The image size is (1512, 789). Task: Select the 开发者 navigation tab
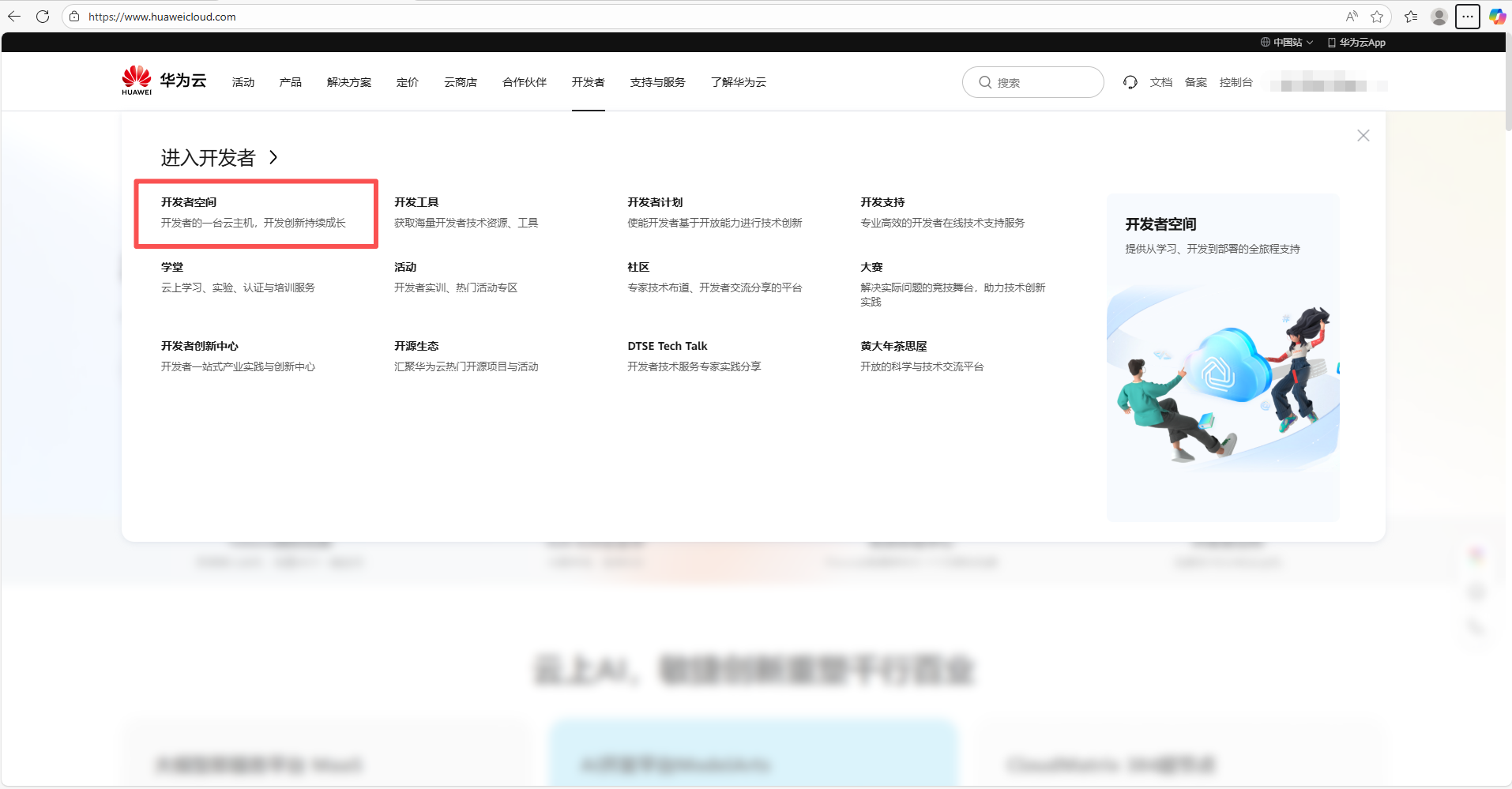[x=589, y=82]
